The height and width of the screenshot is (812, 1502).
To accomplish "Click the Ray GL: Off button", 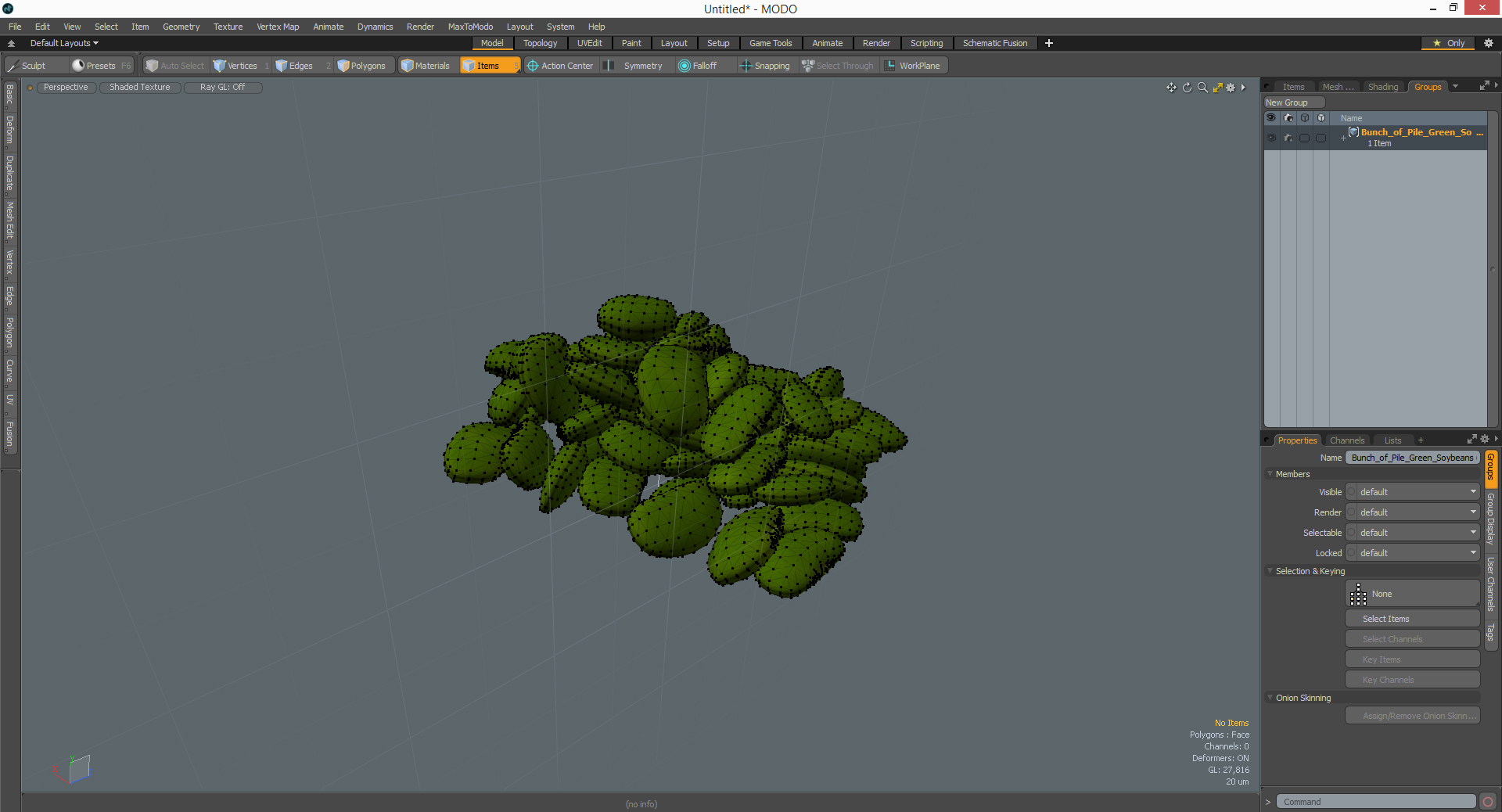I will pos(222,88).
